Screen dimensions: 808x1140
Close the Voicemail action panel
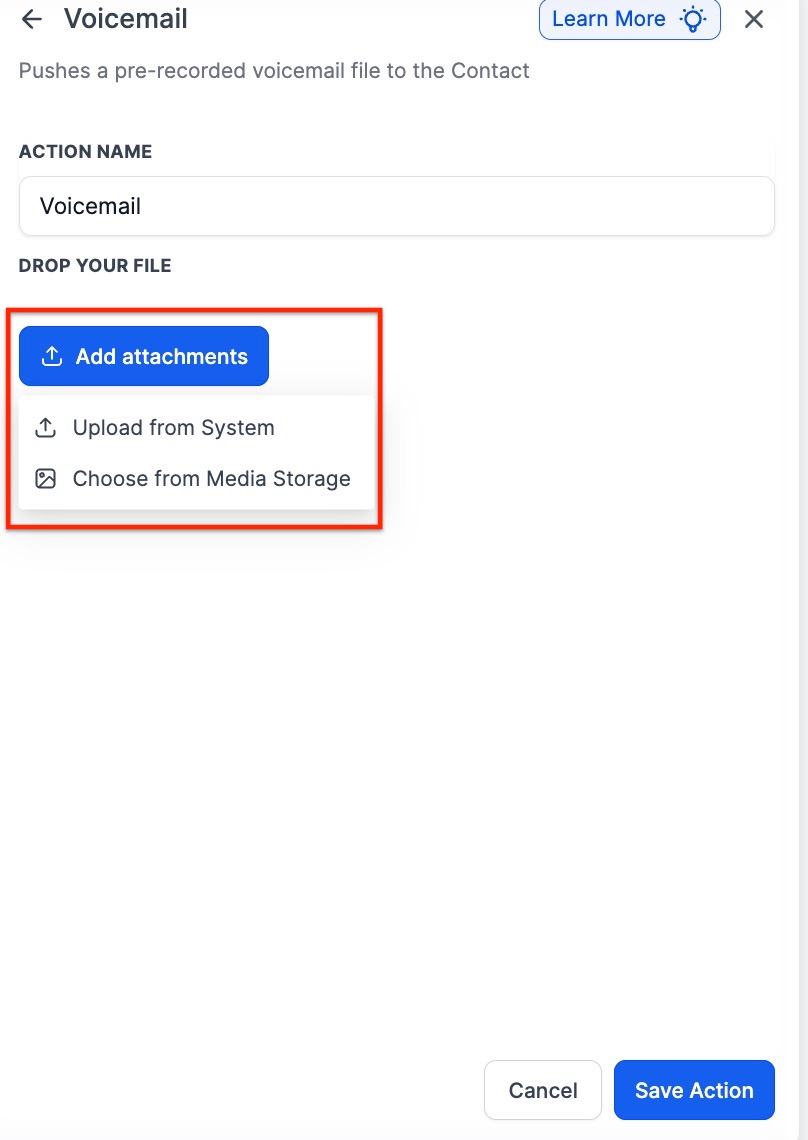(754, 19)
